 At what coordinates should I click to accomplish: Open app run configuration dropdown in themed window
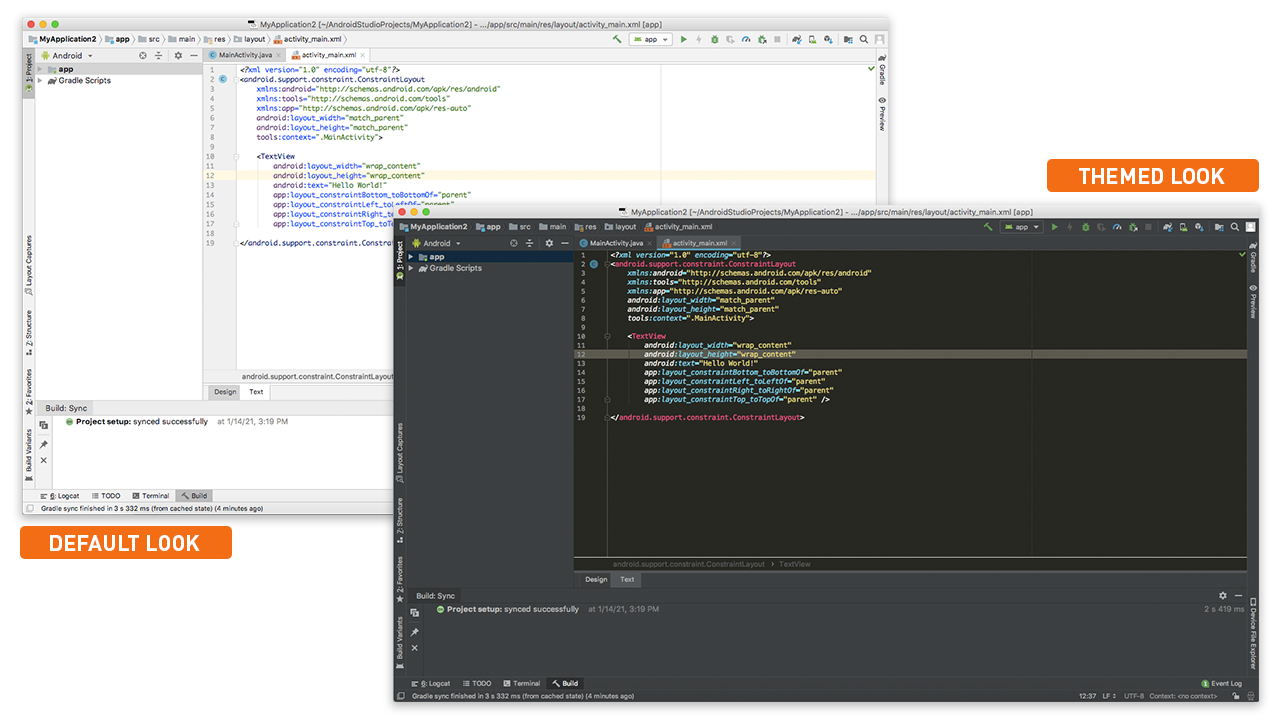point(1021,227)
